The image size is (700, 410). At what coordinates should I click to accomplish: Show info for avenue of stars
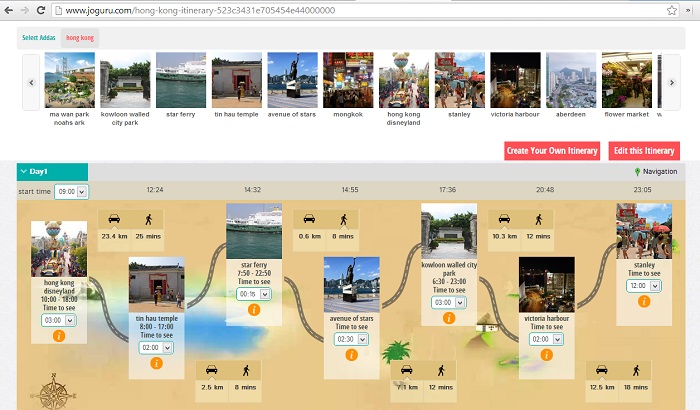pos(351,355)
